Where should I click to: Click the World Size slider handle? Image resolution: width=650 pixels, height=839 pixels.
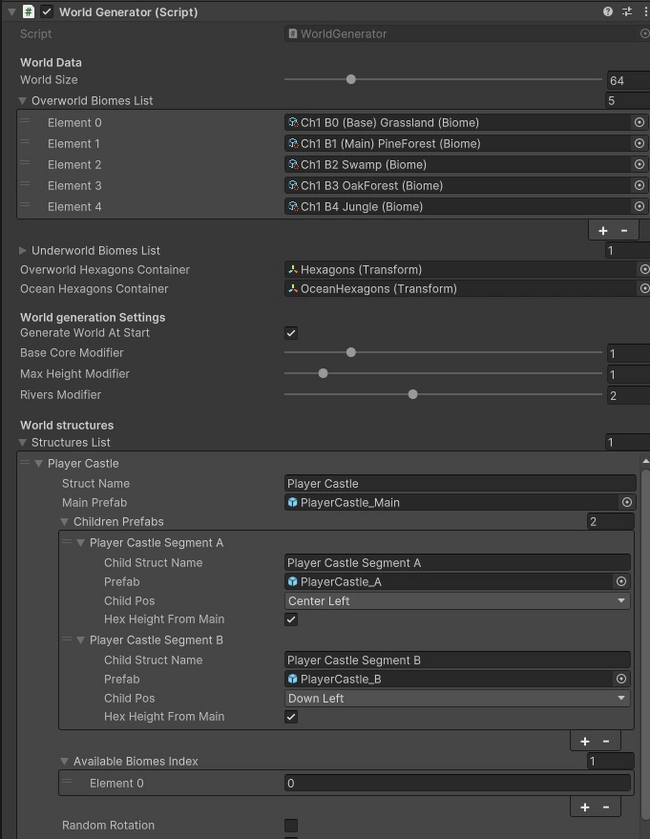(351, 80)
